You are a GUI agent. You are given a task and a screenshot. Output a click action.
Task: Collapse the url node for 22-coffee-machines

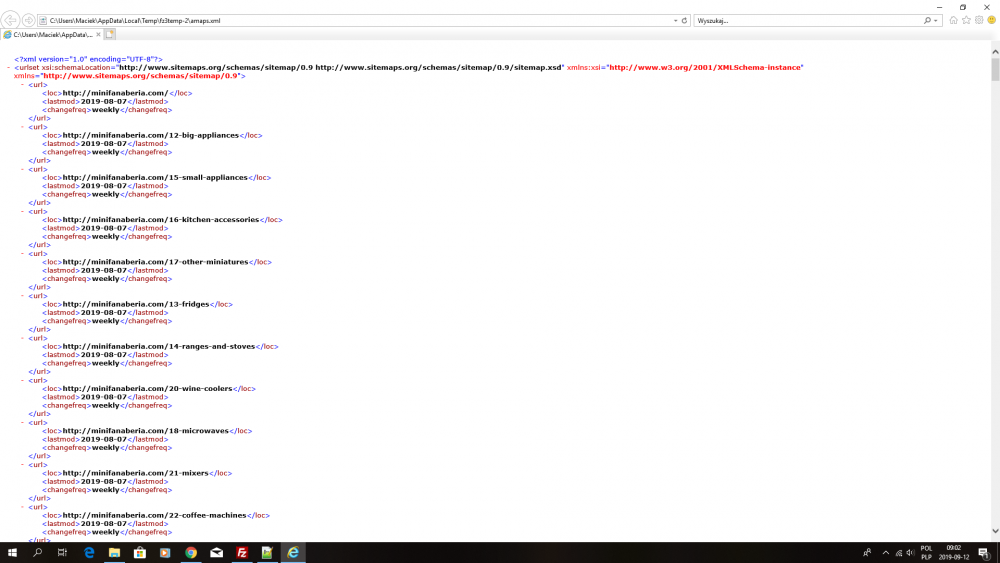pos(22,507)
